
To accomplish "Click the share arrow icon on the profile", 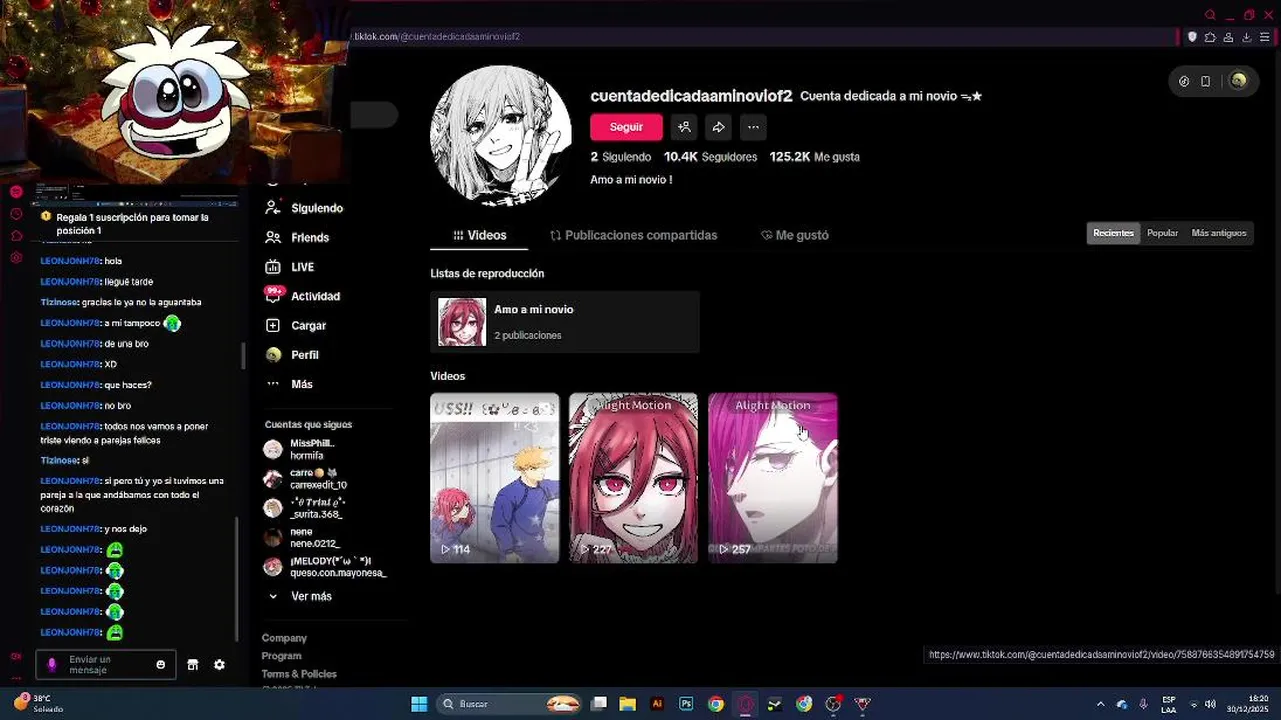I will point(718,127).
